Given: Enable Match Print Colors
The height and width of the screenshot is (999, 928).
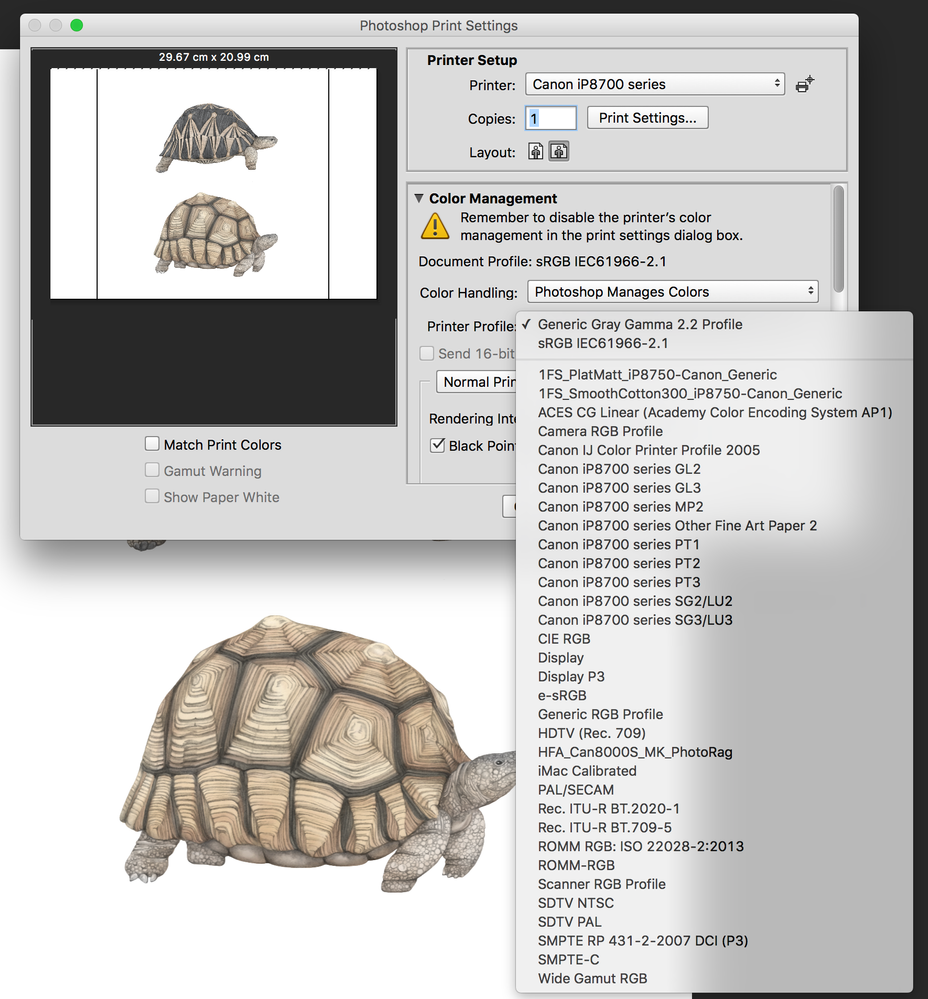Looking at the screenshot, I should (x=152, y=444).
